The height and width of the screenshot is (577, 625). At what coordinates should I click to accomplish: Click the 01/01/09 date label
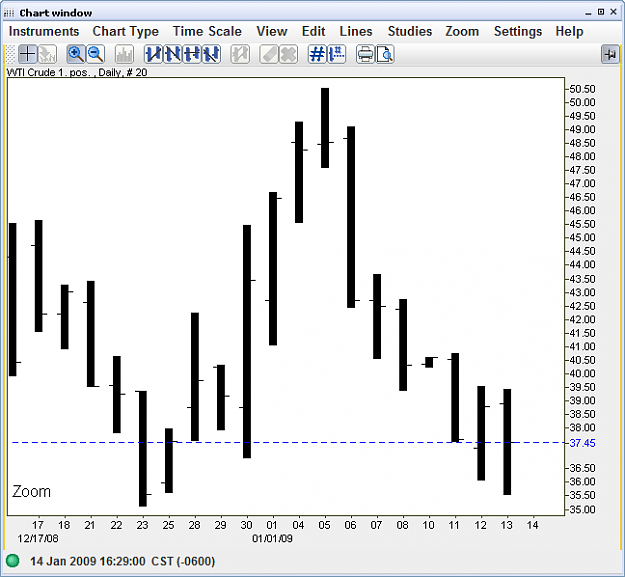click(272, 538)
